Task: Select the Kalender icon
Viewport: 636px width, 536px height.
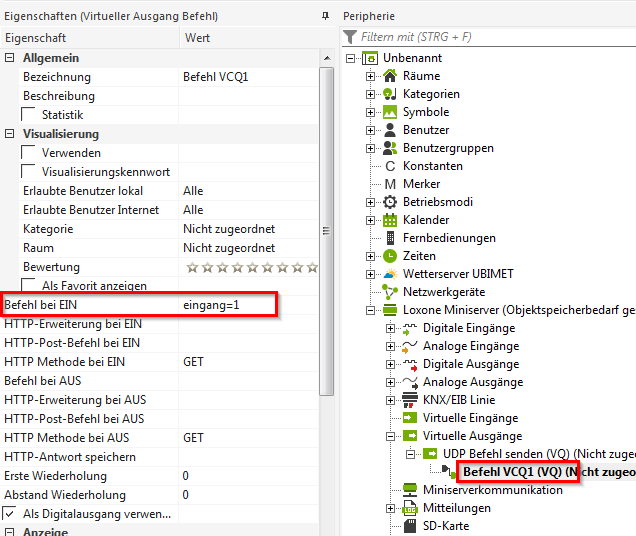Action: (390, 220)
